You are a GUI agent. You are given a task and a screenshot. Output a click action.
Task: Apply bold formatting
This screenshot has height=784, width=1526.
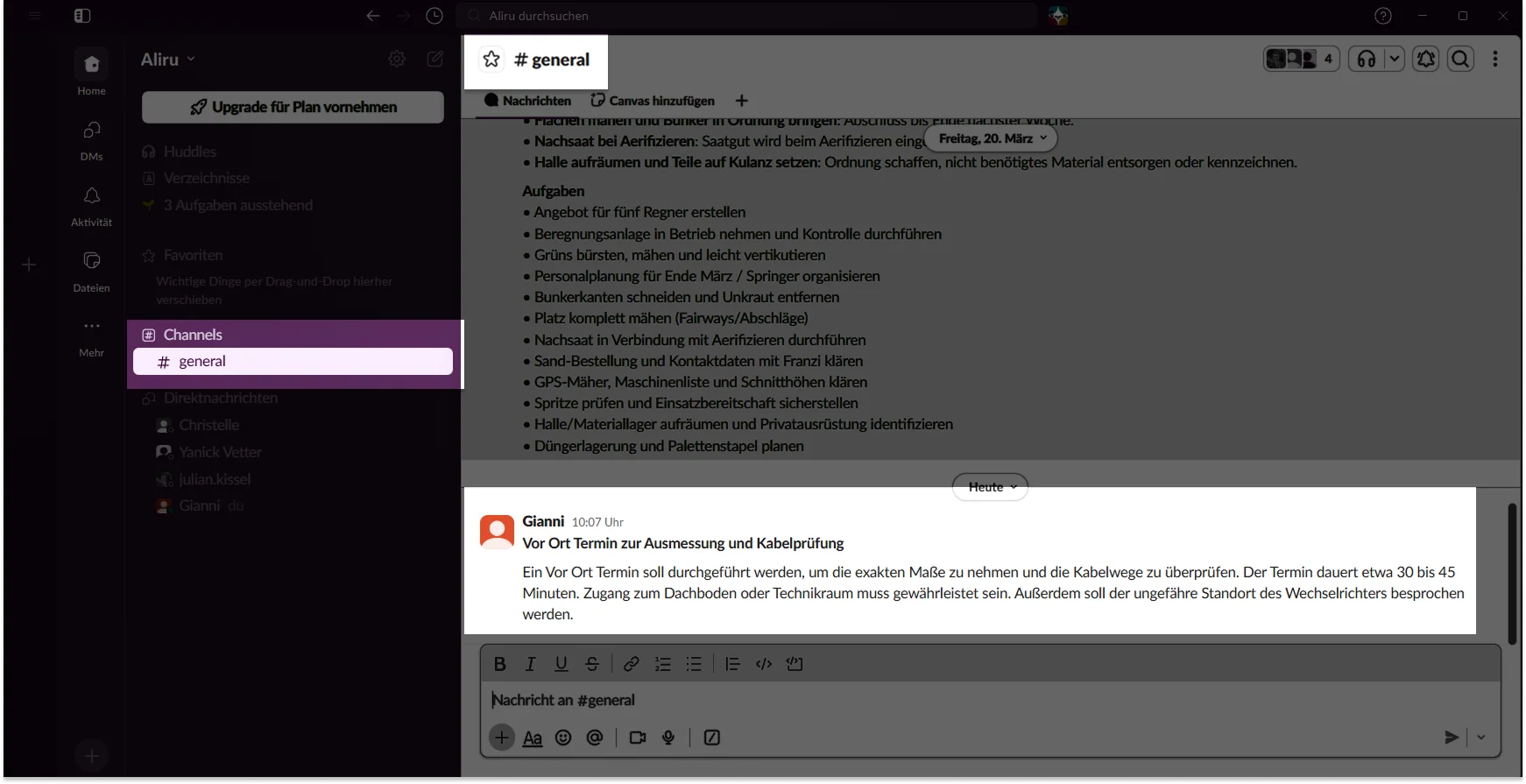(499, 664)
